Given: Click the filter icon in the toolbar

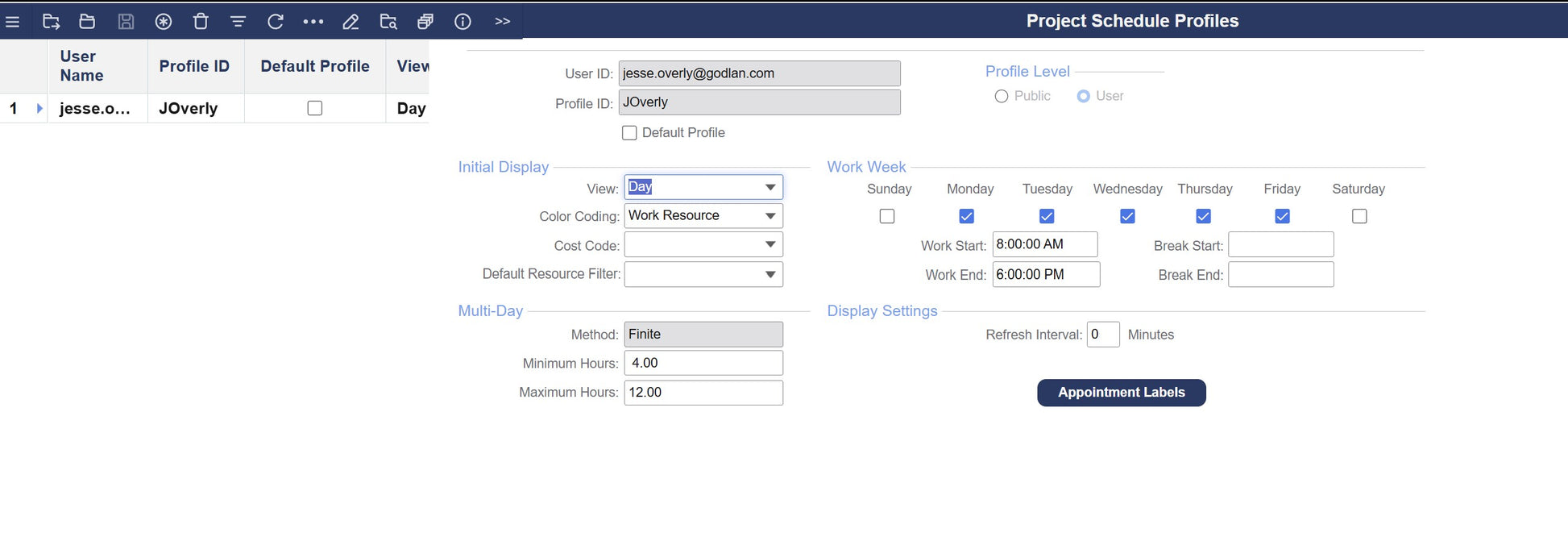Looking at the screenshot, I should coord(238,22).
